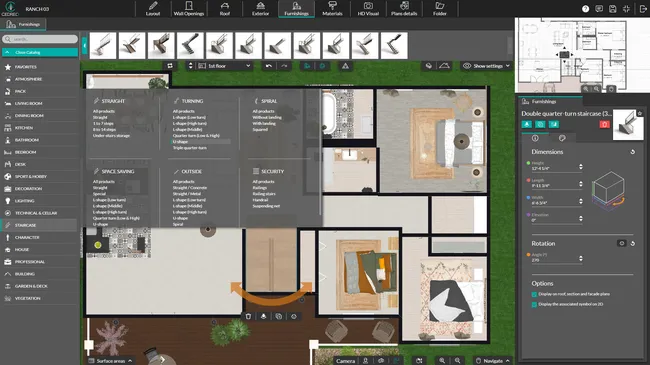Choose 'U-shape' under Turning

tap(180, 142)
